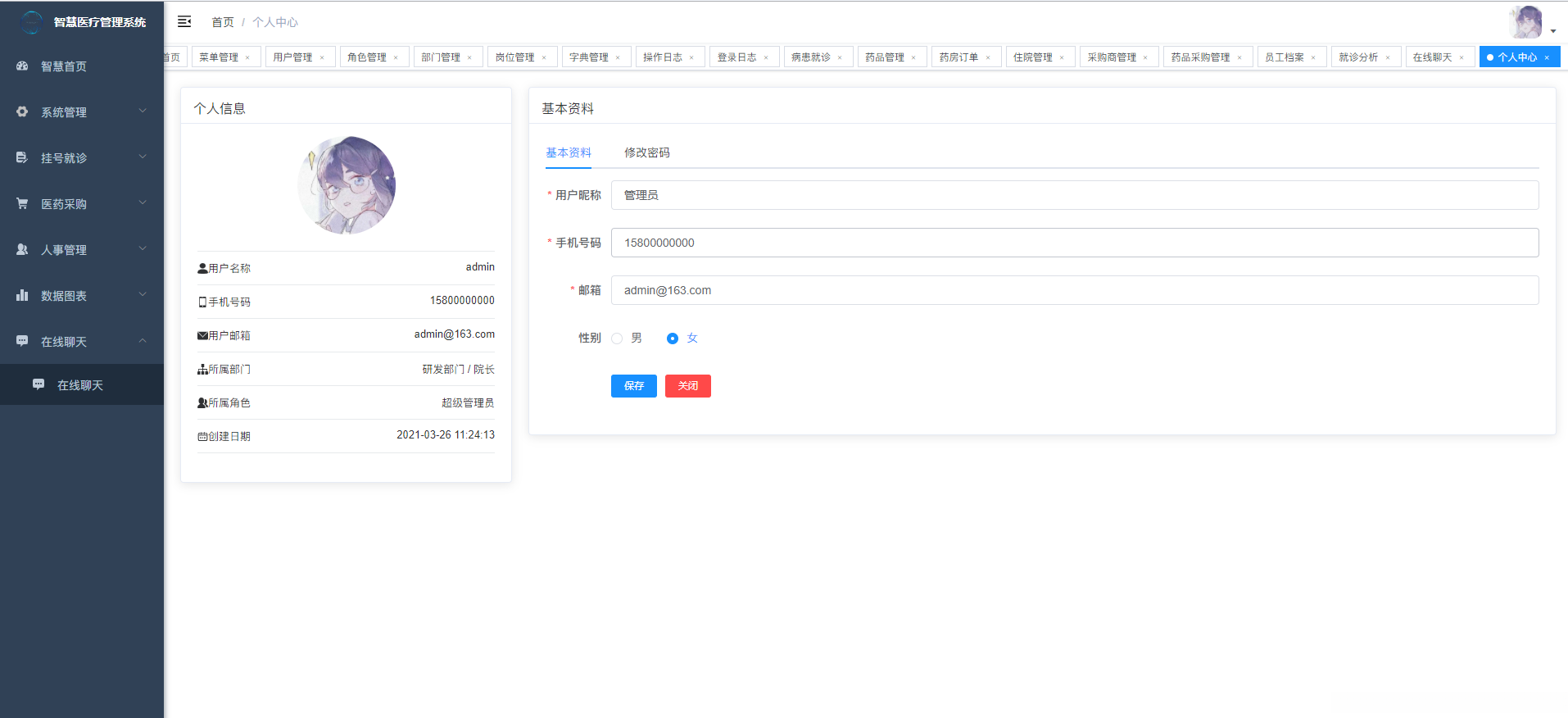Image resolution: width=1568 pixels, height=718 pixels.
Task: Click the 研发部门 / 院长 department value
Action: (459, 370)
